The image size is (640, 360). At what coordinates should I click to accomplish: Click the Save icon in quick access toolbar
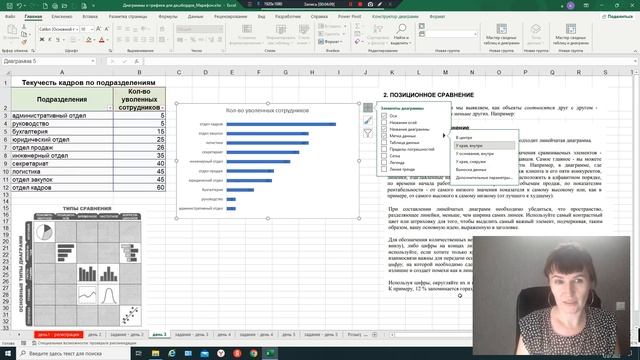coord(9,5)
